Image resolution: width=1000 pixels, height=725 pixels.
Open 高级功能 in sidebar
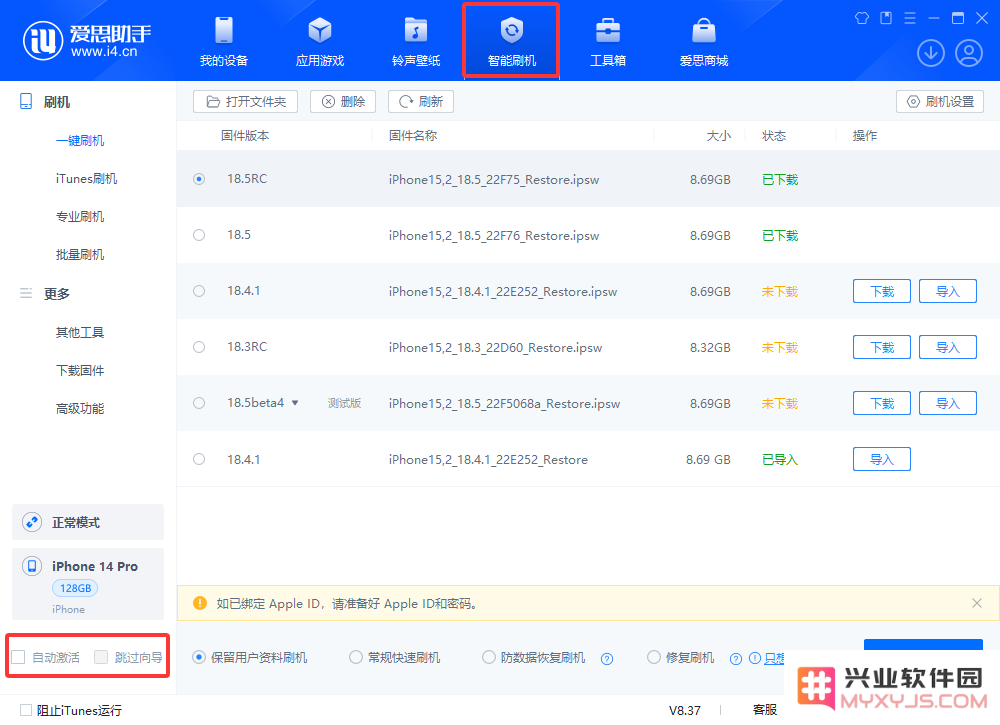80,409
